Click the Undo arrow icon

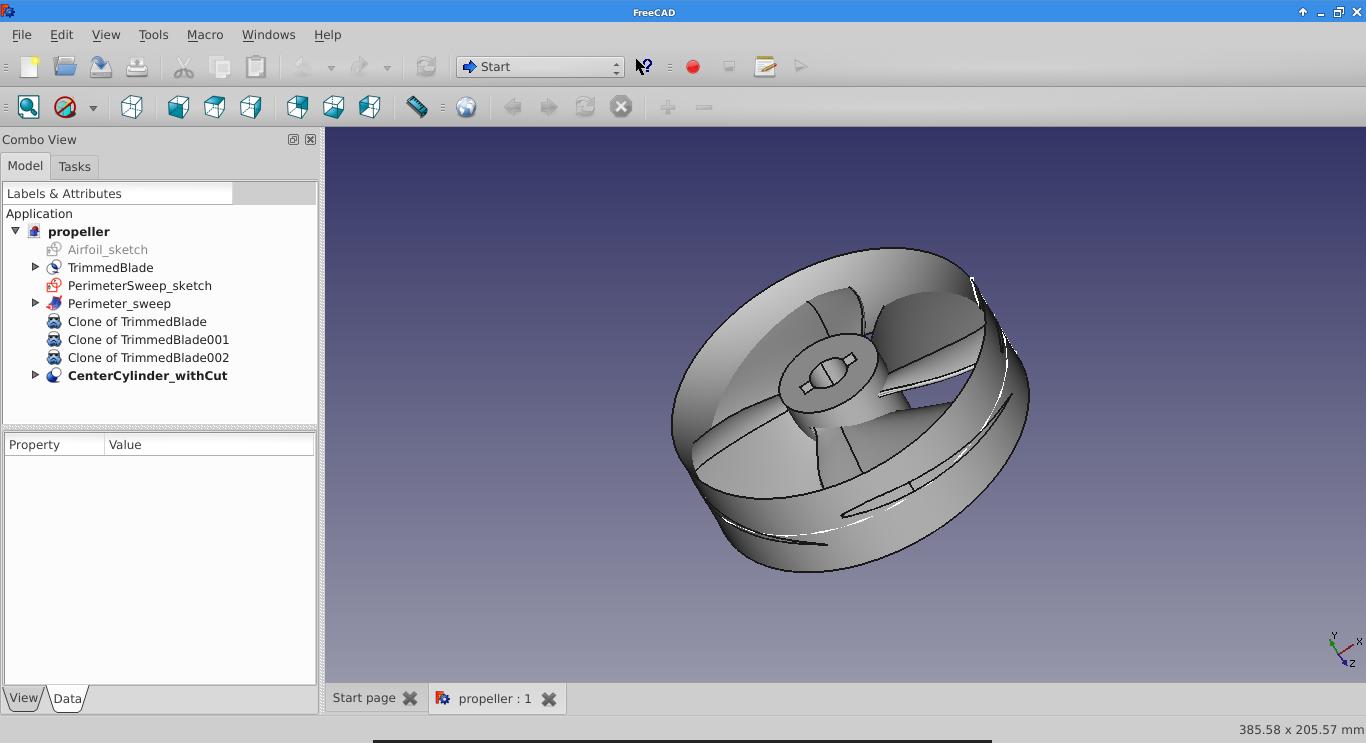(303, 67)
